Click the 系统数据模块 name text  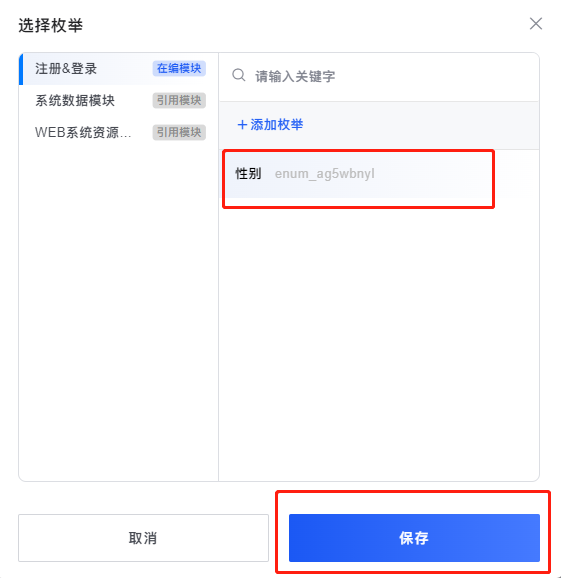coord(75,101)
